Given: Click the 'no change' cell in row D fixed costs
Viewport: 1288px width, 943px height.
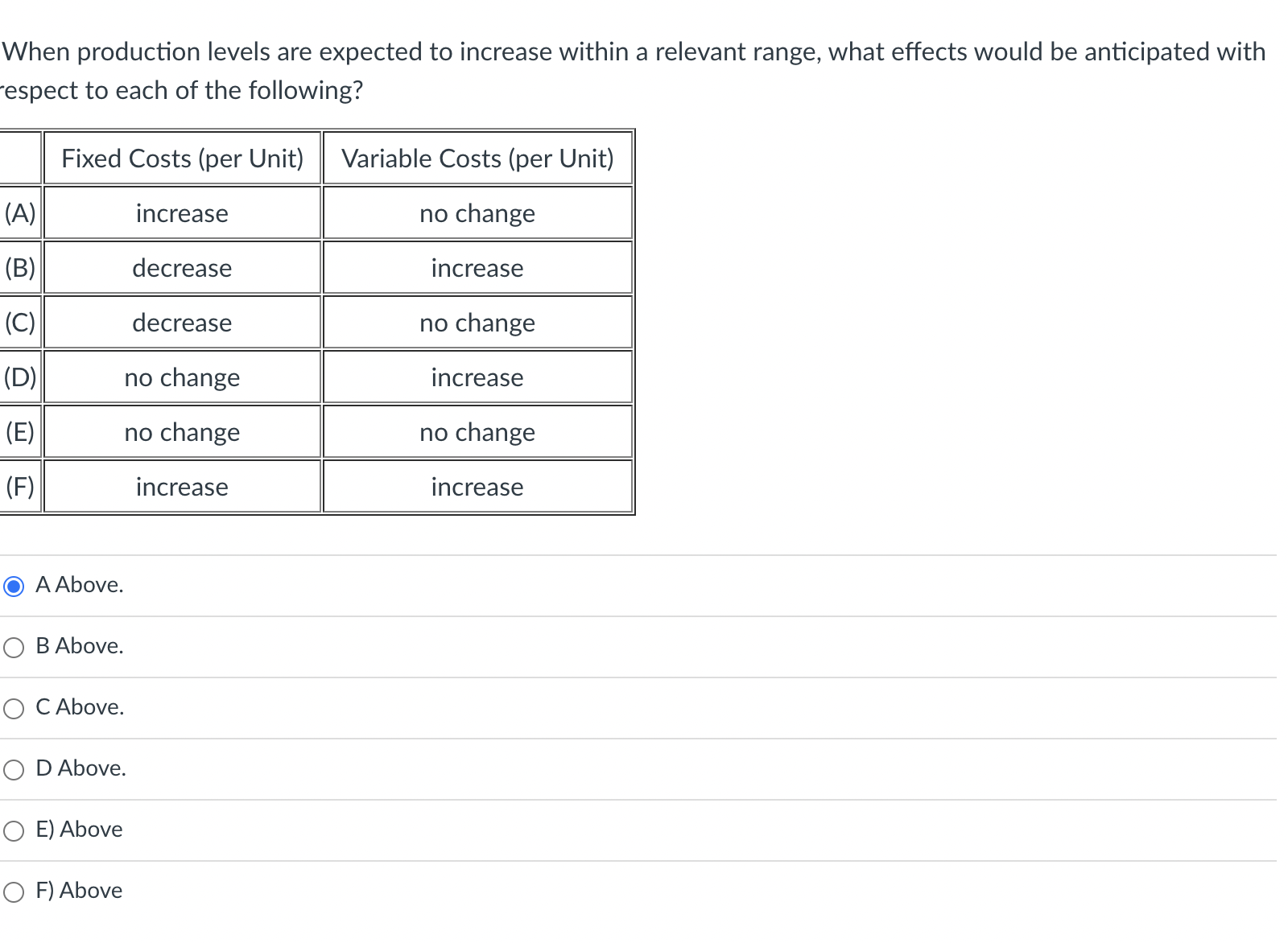Looking at the screenshot, I should tap(182, 377).
